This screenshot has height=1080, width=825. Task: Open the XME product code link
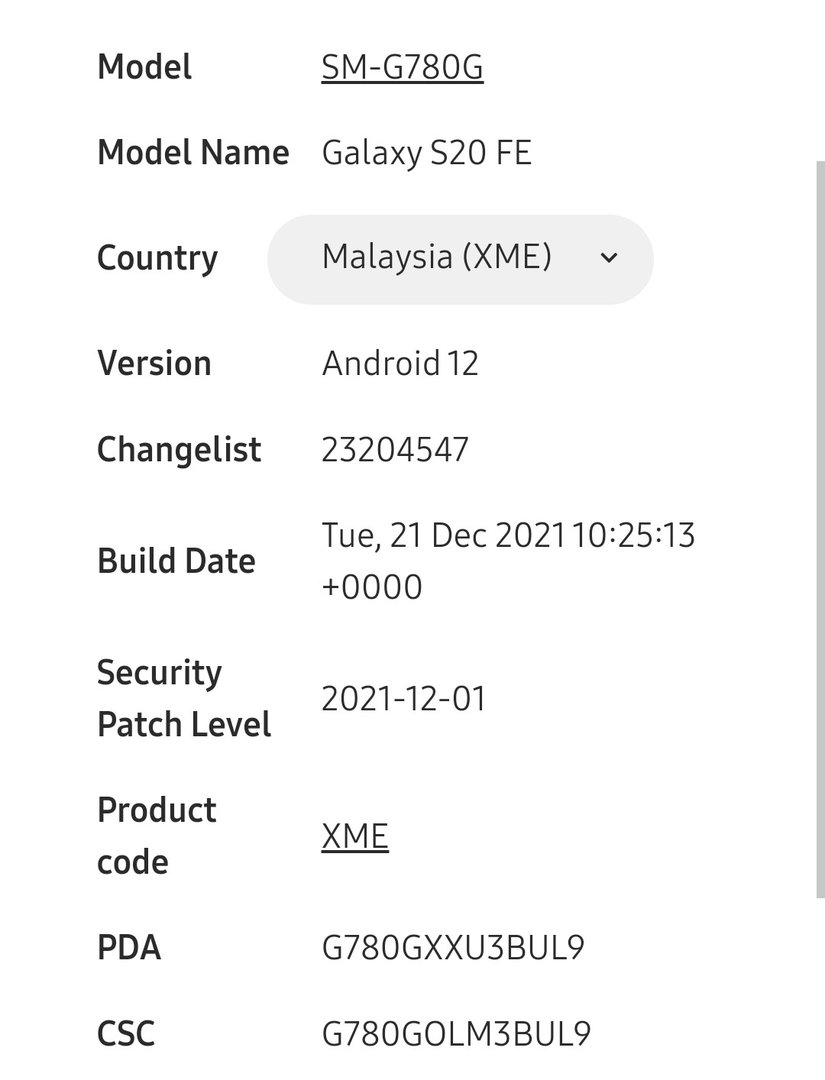click(x=355, y=836)
